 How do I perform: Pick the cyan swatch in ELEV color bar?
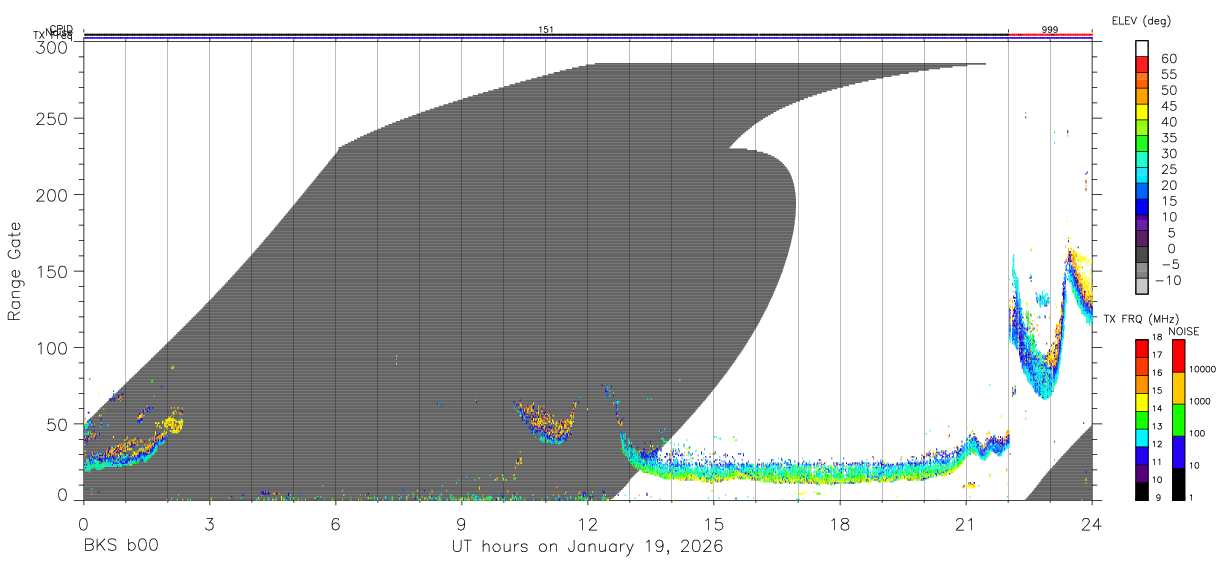click(1142, 175)
